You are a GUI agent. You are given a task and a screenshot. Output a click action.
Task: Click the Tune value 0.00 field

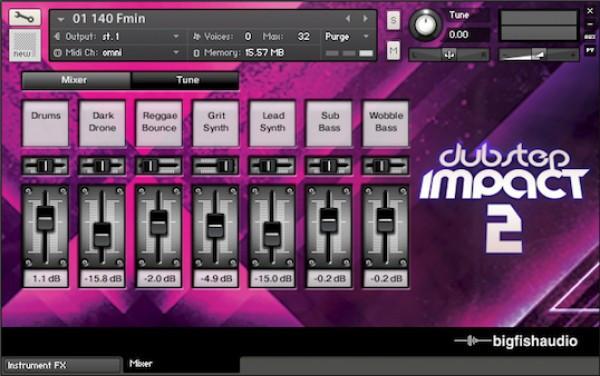(468, 35)
